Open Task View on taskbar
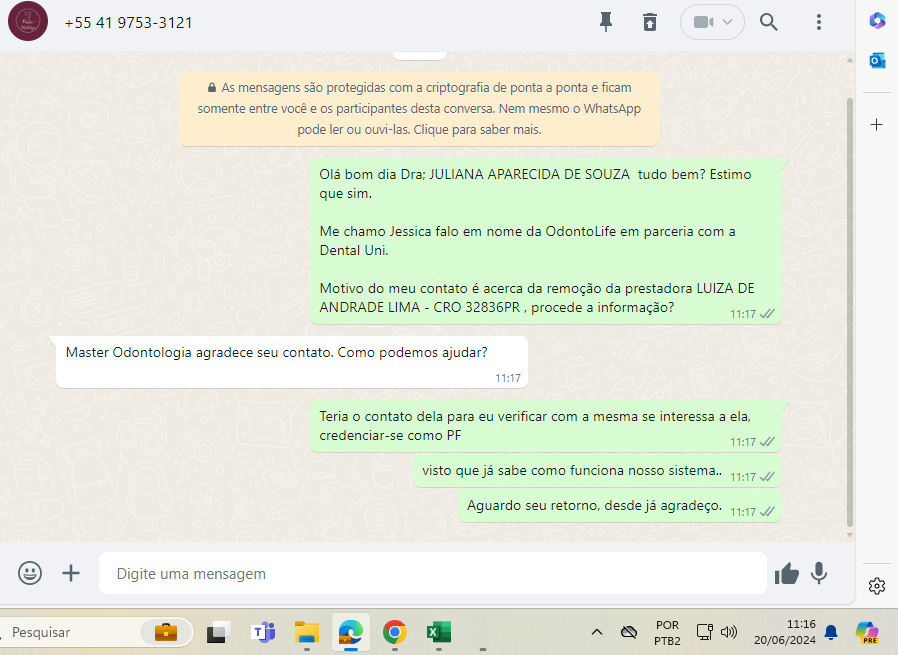898x655 pixels. pos(218,632)
